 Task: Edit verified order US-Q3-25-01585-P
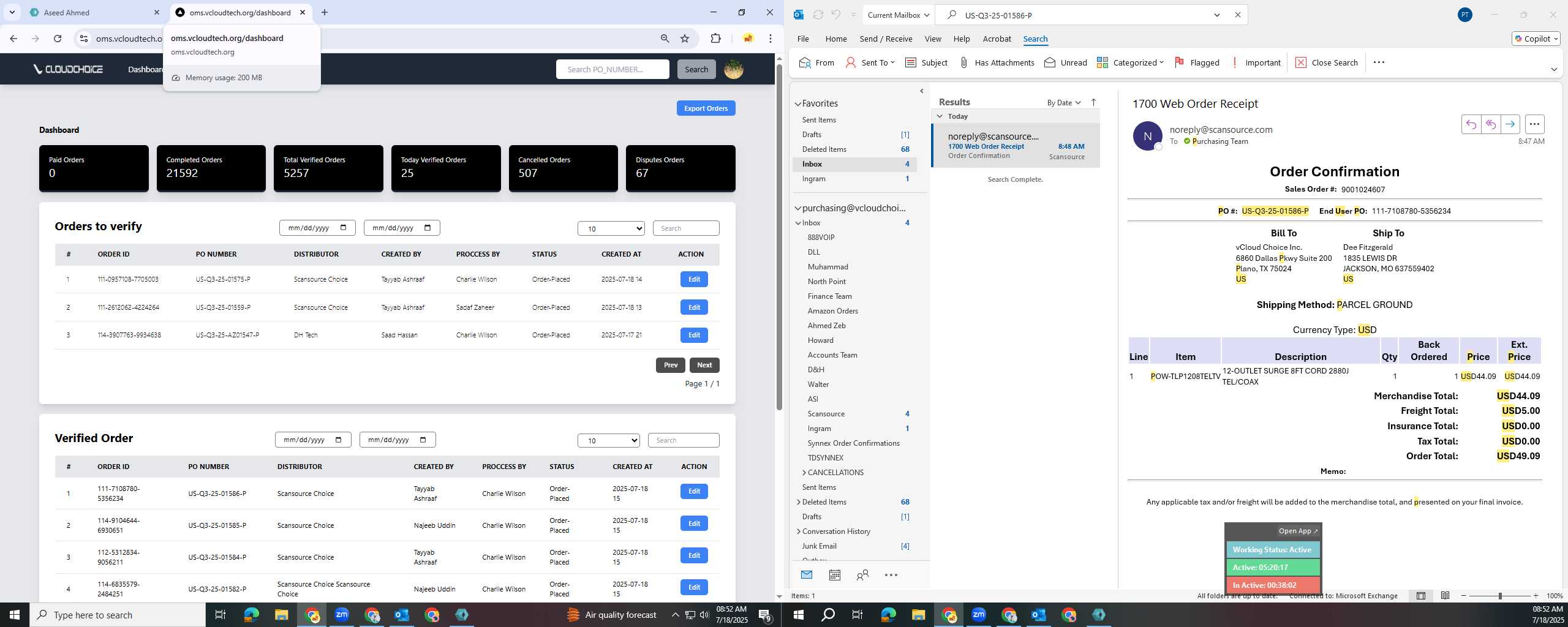click(693, 524)
